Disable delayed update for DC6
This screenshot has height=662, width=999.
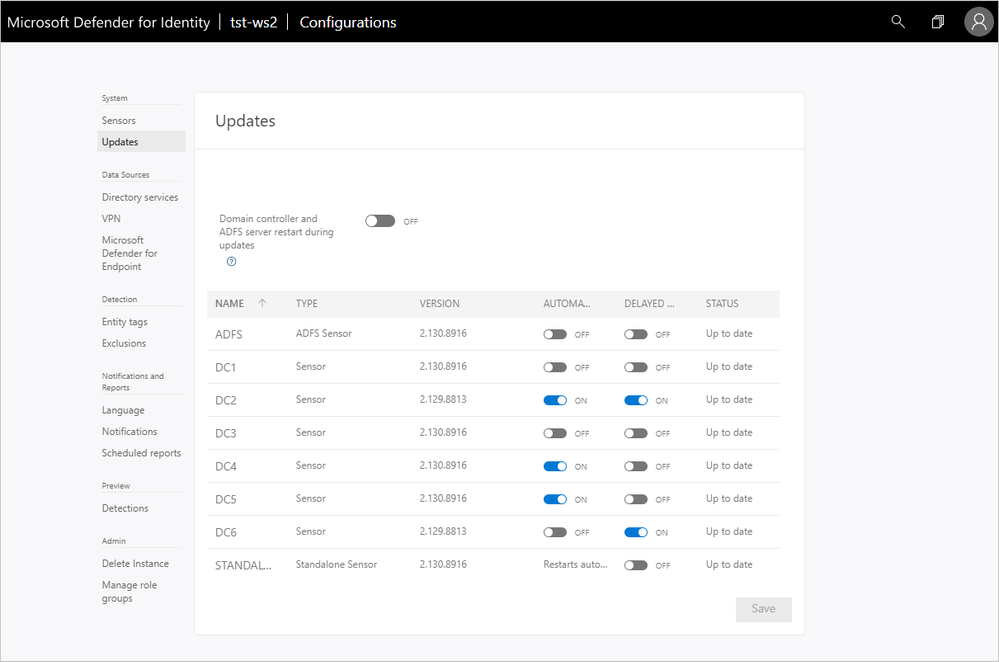coord(636,532)
